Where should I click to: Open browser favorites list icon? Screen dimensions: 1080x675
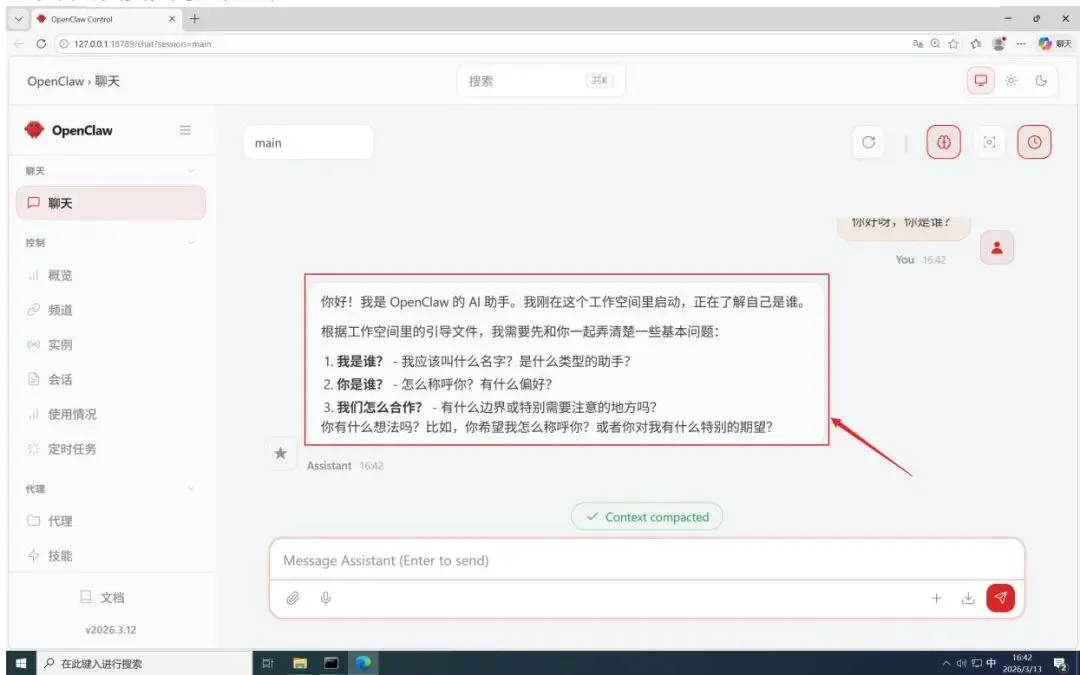[976, 43]
